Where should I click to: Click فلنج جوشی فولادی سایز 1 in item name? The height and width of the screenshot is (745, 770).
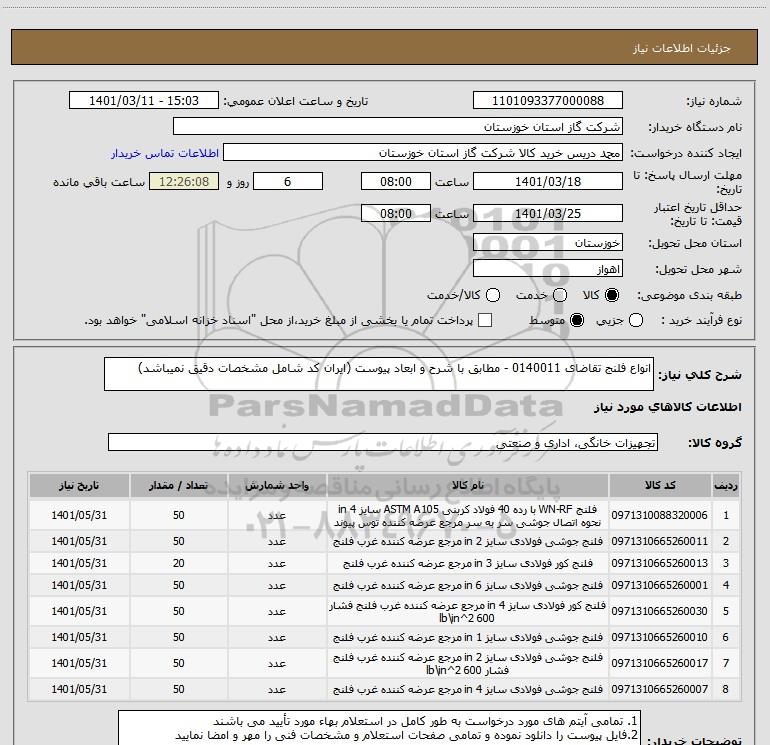point(468,637)
